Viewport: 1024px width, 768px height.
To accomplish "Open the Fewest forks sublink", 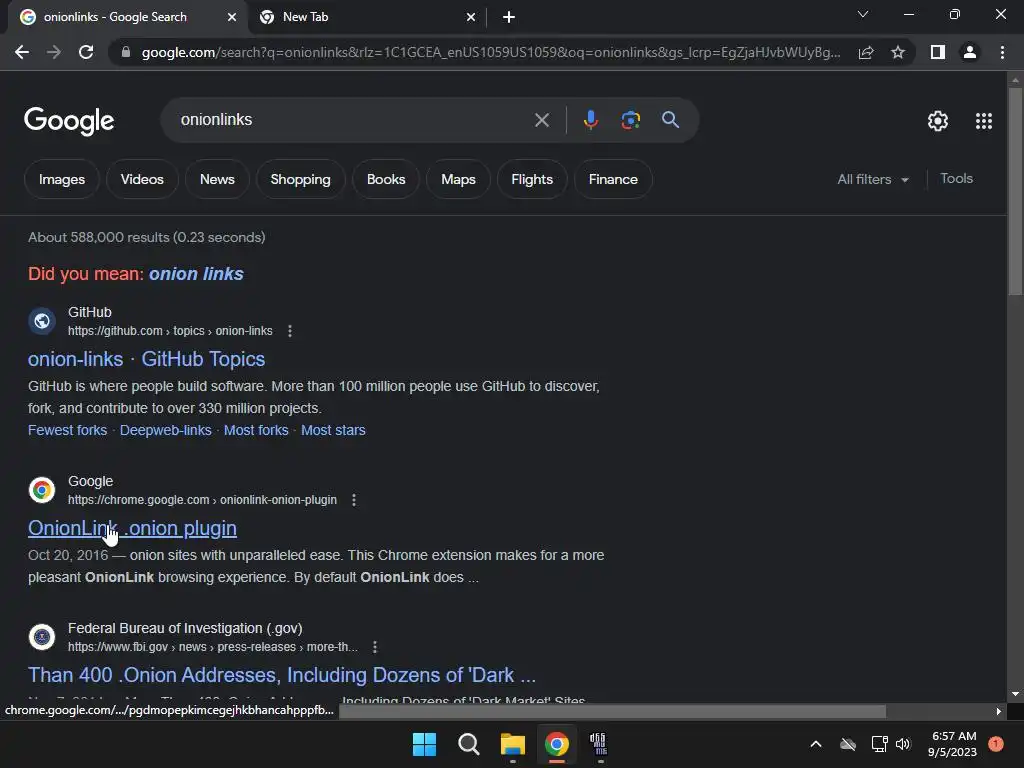I will tap(67, 430).
